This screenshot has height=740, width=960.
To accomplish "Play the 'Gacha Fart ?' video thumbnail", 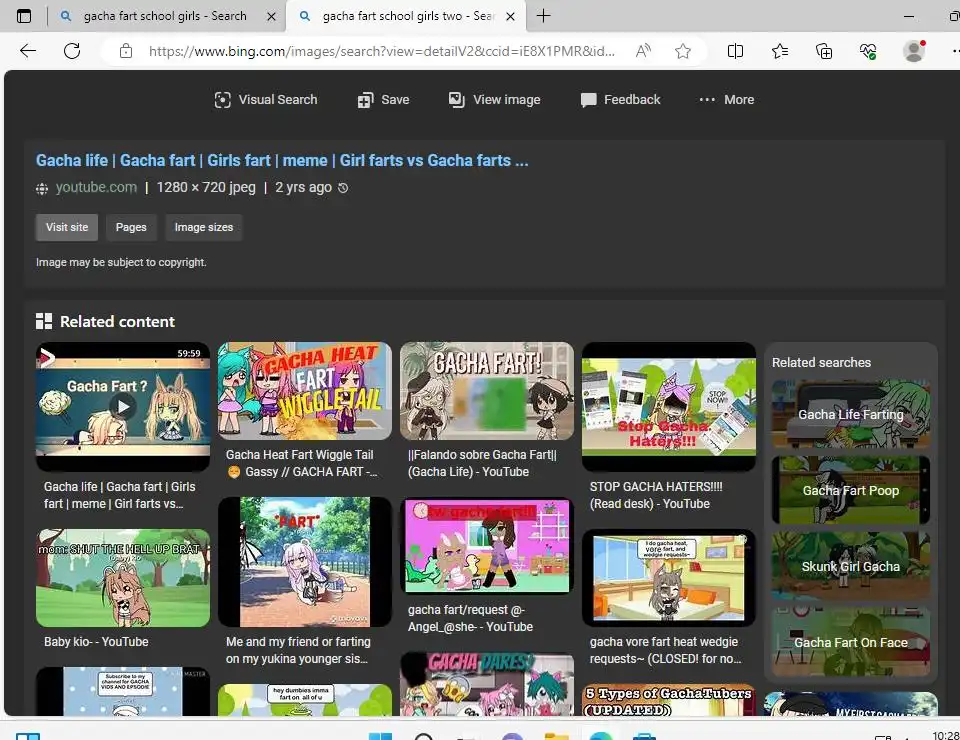I will click(123, 407).
